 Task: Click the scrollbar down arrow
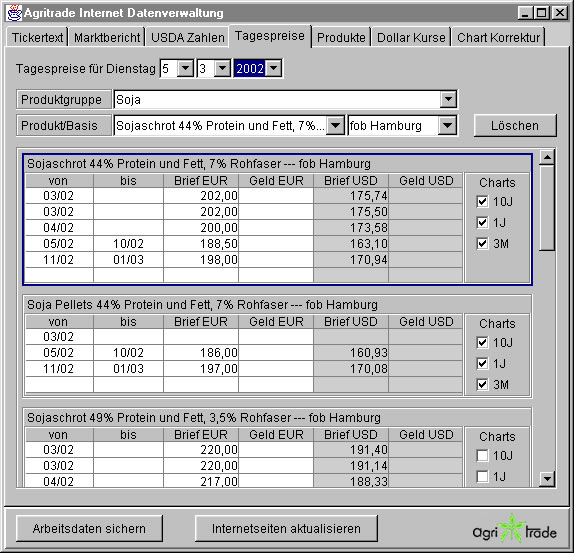(x=547, y=478)
